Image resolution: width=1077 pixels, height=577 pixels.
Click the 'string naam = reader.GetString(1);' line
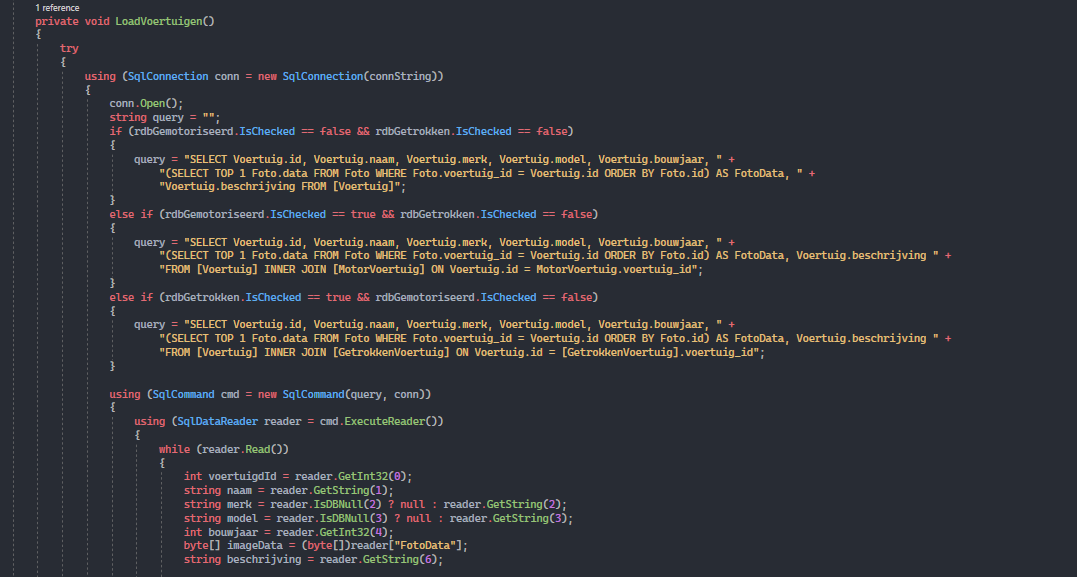click(289, 490)
